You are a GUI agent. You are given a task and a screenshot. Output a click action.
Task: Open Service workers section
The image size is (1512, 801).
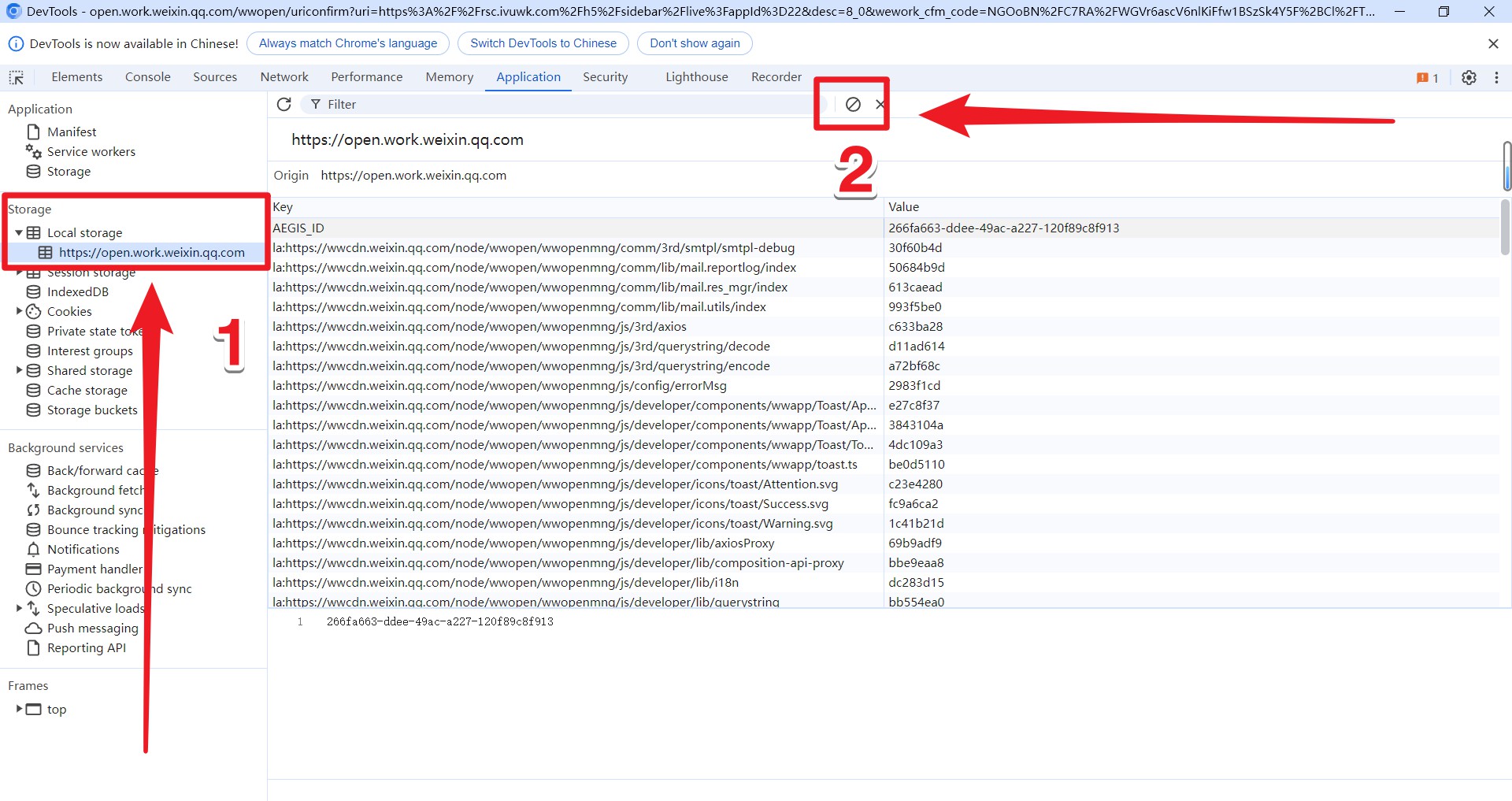tap(91, 151)
